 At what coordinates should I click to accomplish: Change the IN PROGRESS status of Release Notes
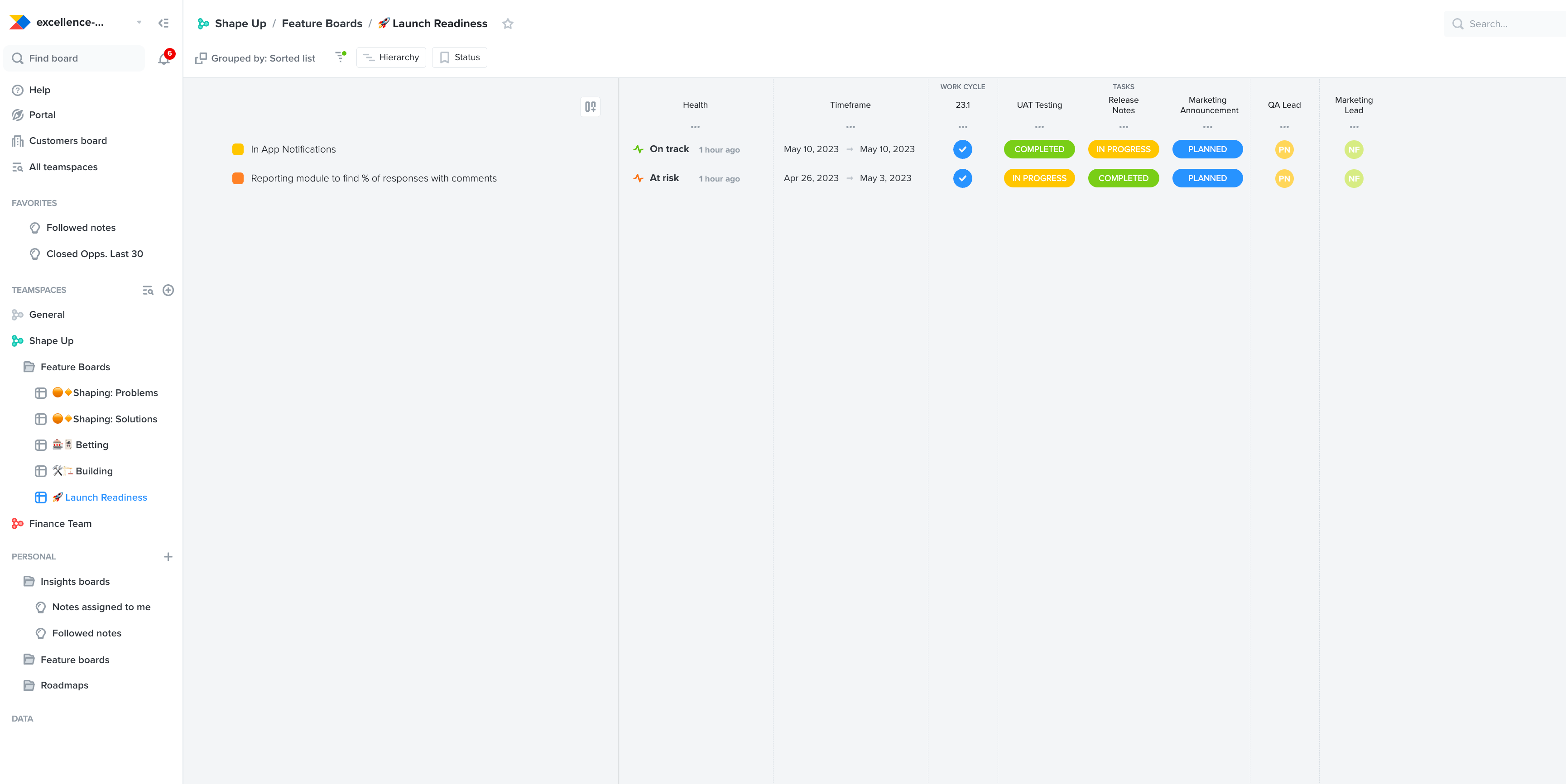tap(1124, 149)
